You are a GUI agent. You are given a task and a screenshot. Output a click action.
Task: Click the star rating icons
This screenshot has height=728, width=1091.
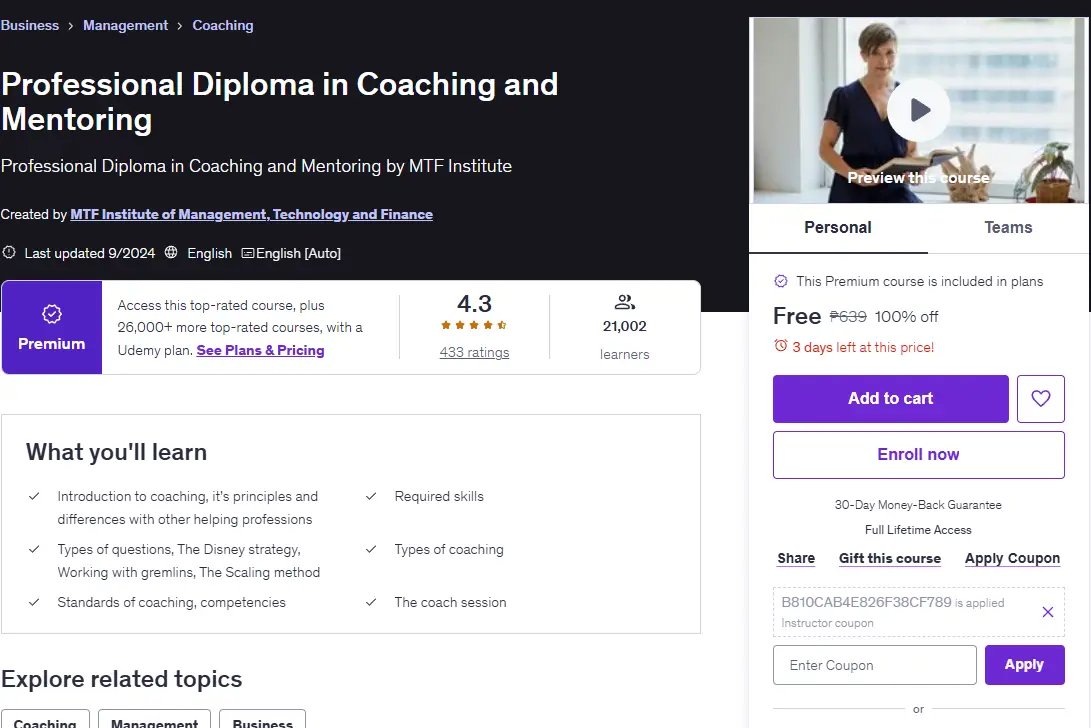(x=474, y=325)
